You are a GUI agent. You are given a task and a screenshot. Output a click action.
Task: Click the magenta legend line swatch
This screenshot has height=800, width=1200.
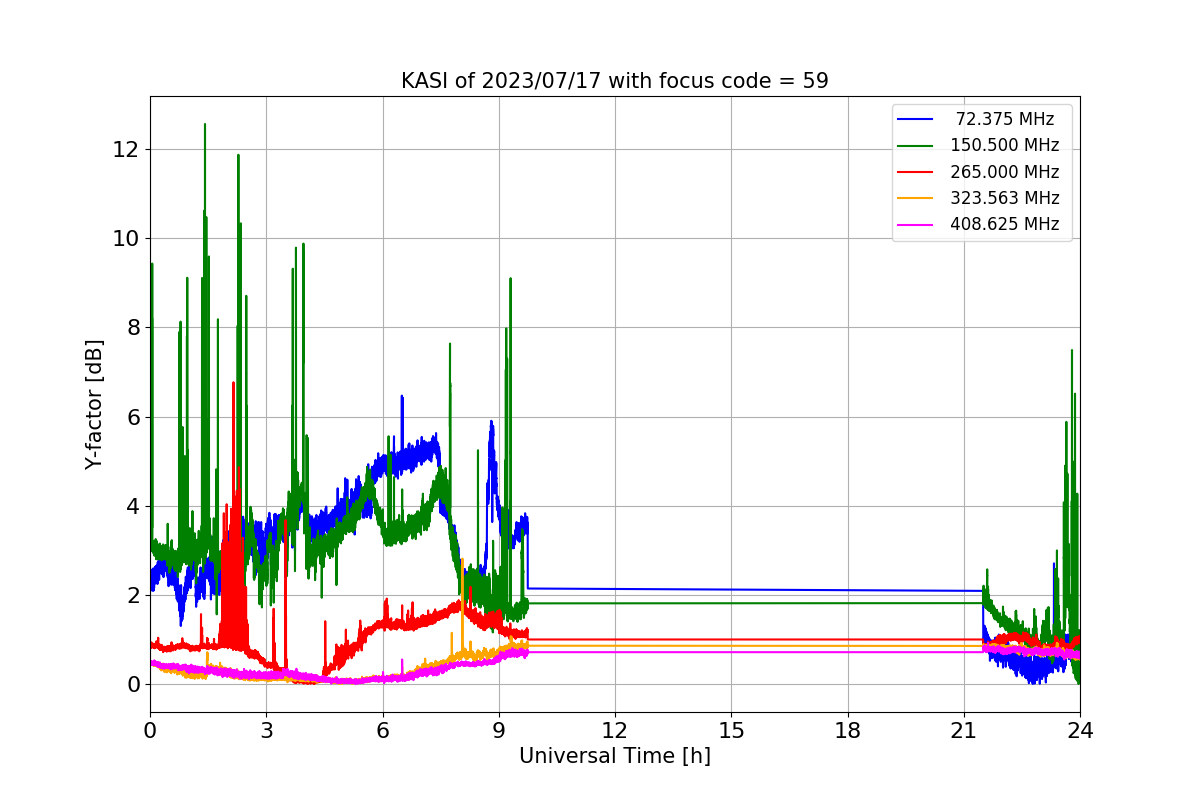click(915, 225)
